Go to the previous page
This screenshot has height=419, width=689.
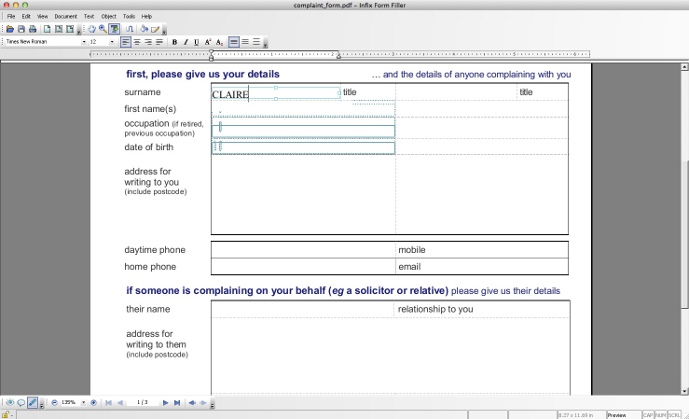click(120, 402)
